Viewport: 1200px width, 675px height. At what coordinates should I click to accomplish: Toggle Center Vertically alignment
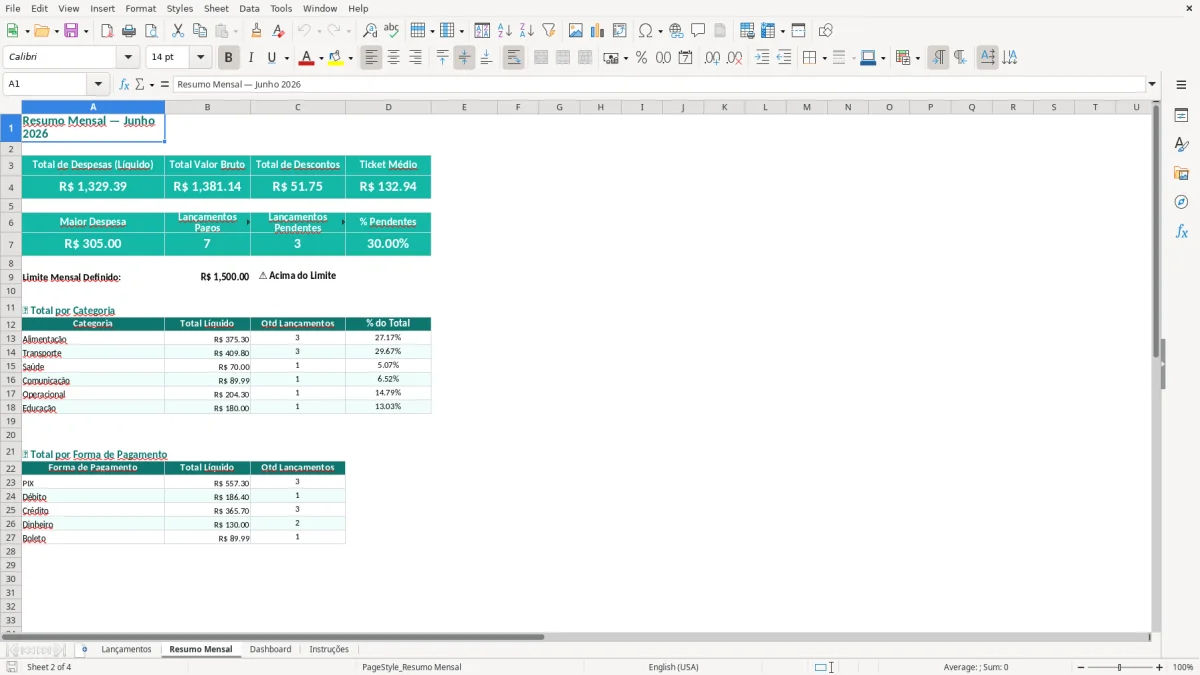pyautogui.click(x=464, y=58)
